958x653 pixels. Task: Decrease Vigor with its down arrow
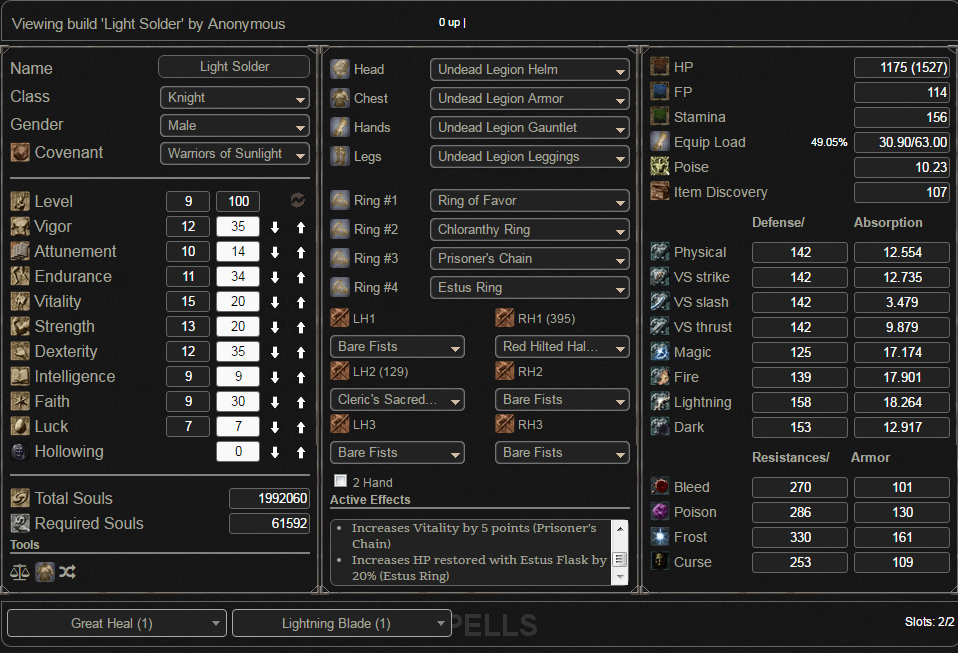275,227
